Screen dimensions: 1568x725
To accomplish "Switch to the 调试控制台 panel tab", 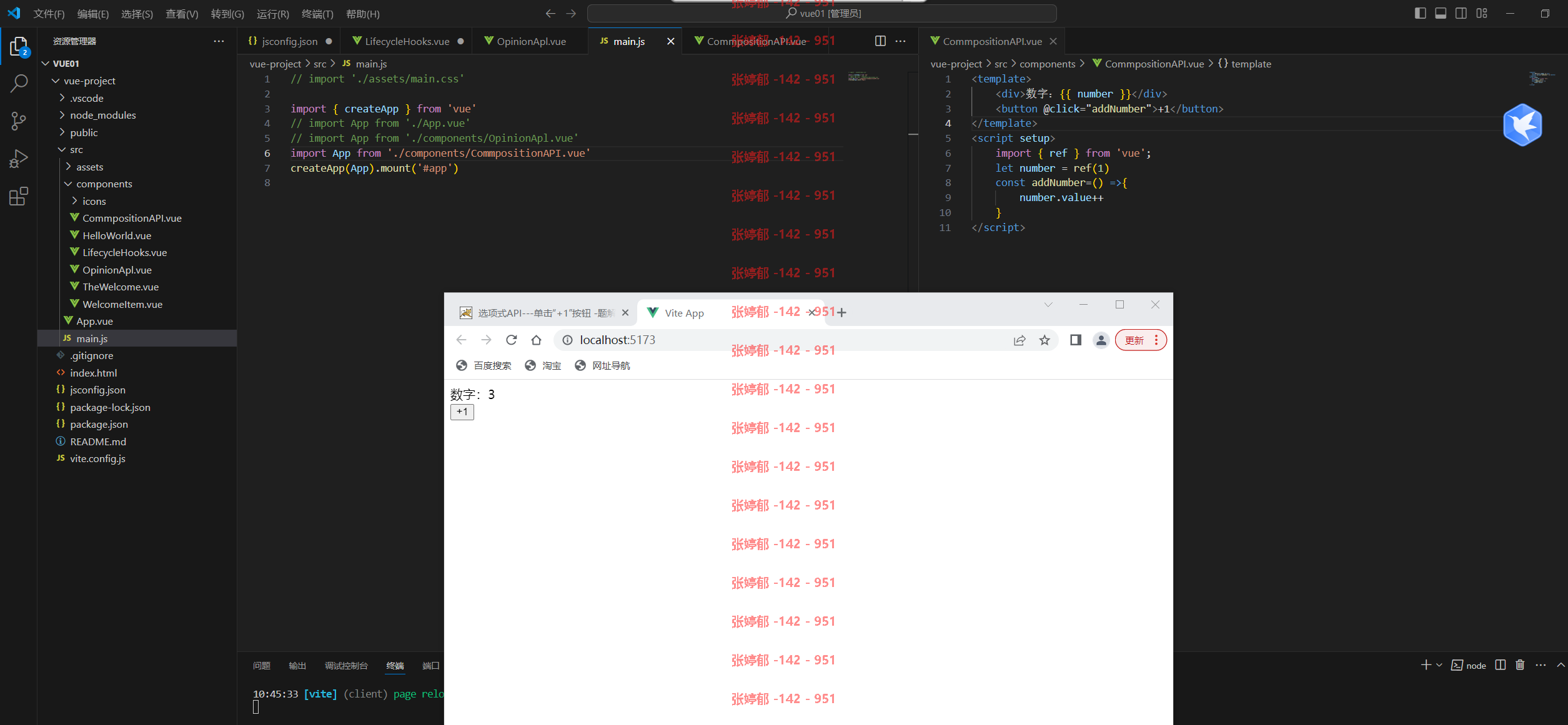I will point(346,666).
